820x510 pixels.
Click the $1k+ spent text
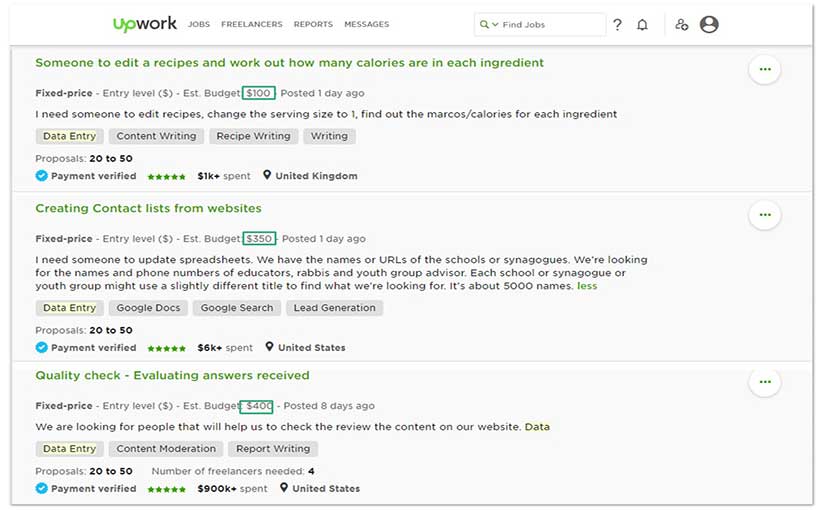point(224,176)
